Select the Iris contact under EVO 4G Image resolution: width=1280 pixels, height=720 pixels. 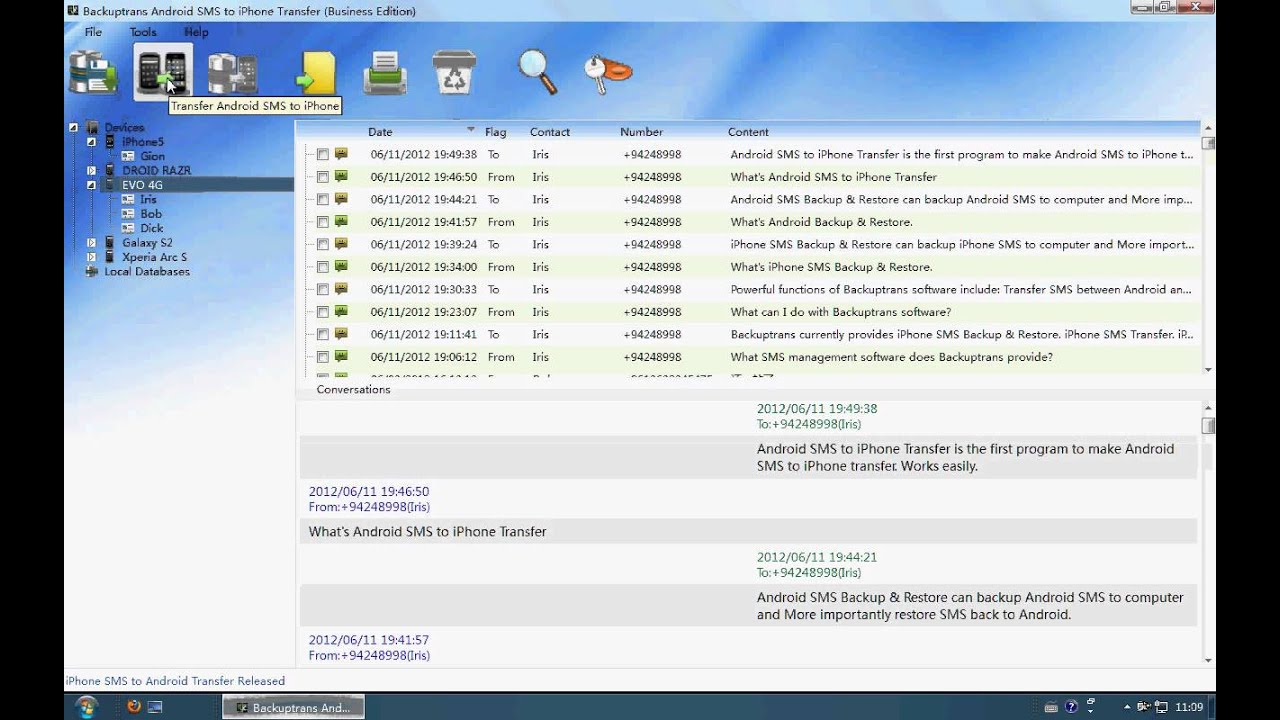click(x=148, y=200)
